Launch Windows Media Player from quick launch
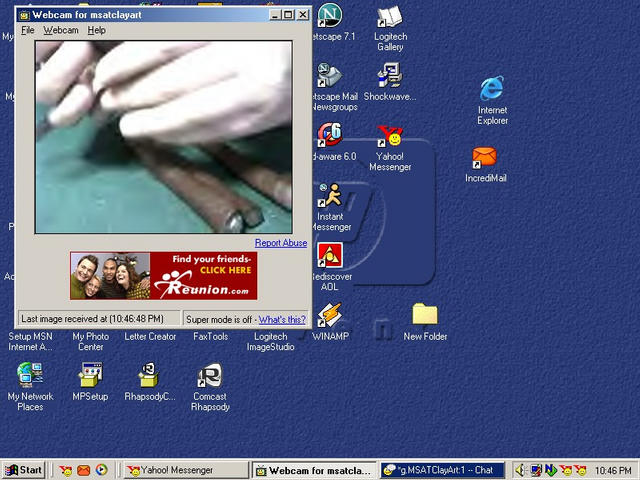 pyautogui.click(x=102, y=470)
